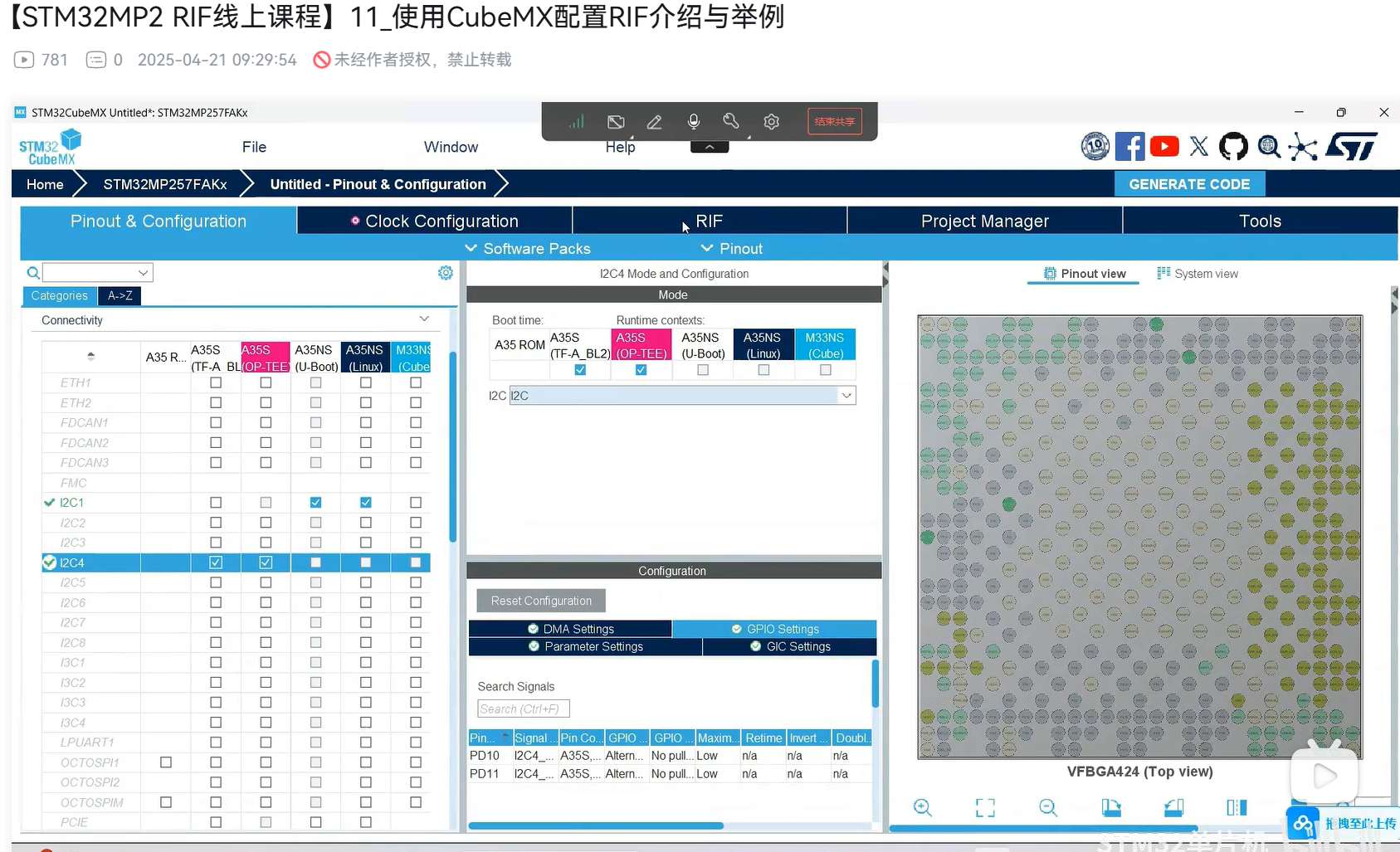The image size is (1400, 852).
Task: Enable A35NS (U-Boot) runtime context checkbox
Action: click(x=703, y=370)
